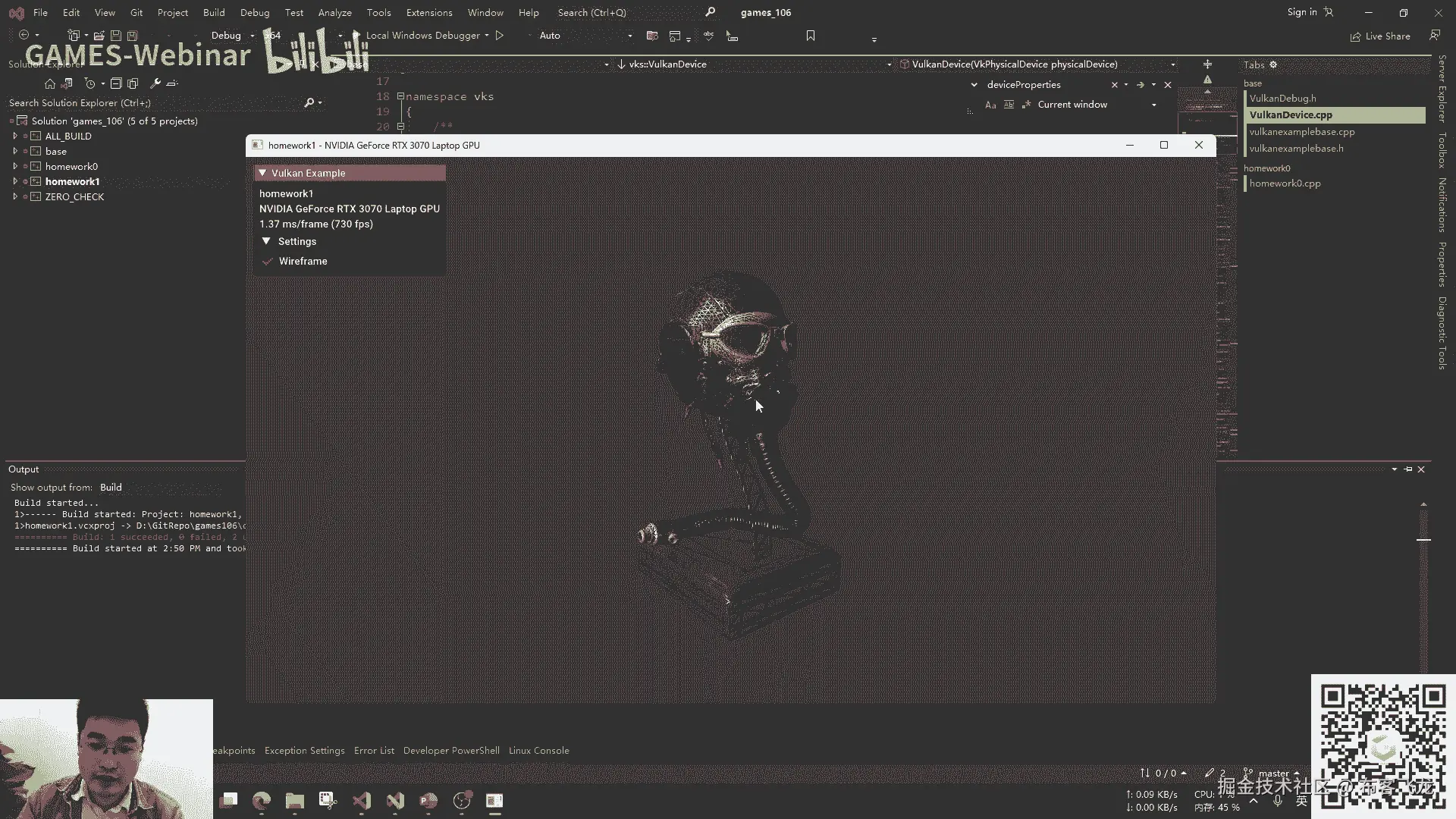Image resolution: width=1456 pixels, height=819 pixels.
Task: Click the Live Share icon
Action: coord(1355,36)
